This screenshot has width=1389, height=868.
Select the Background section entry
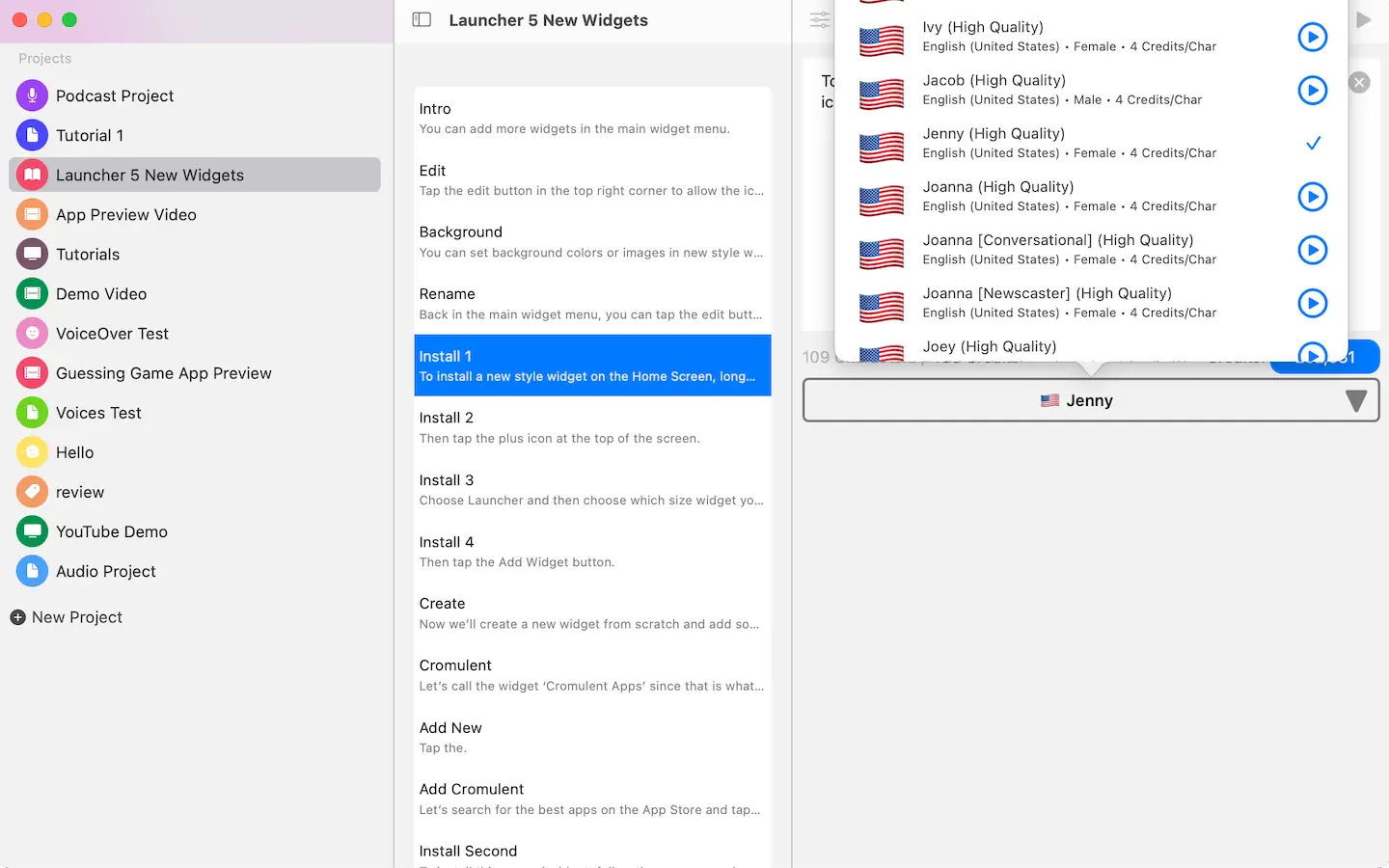click(x=592, y=242)
